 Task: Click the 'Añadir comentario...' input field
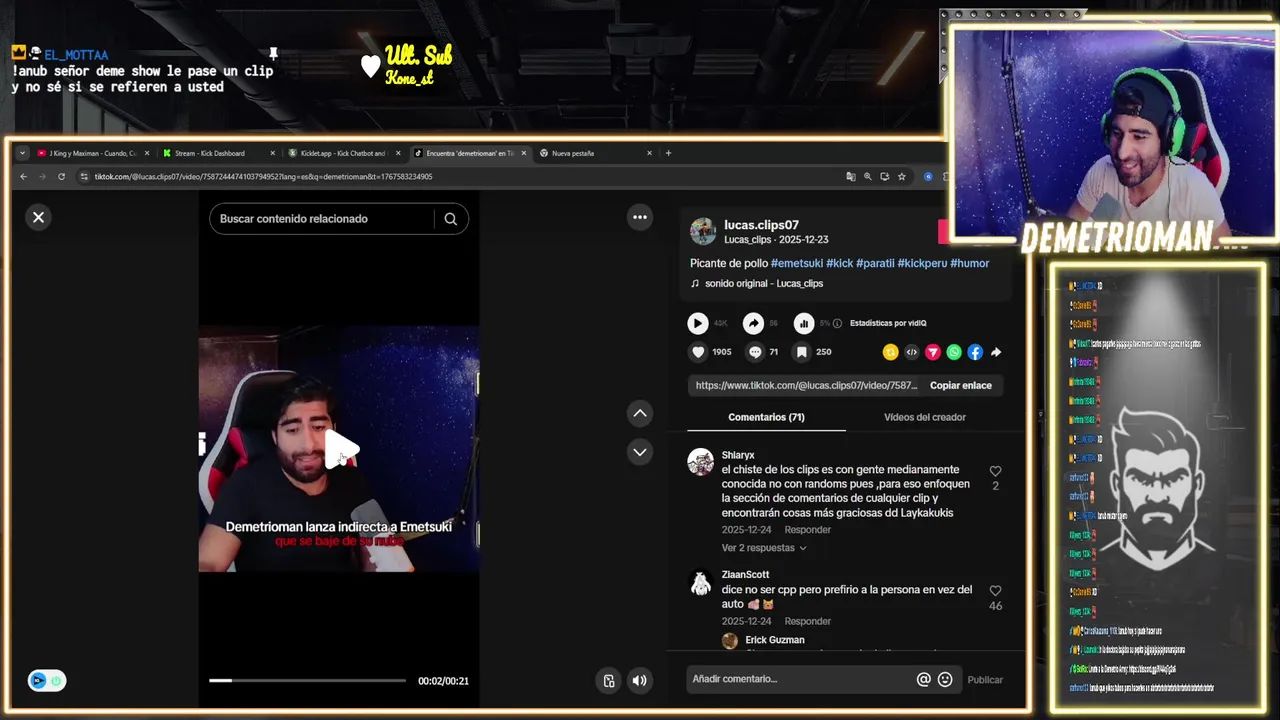(x=800, y=679)
